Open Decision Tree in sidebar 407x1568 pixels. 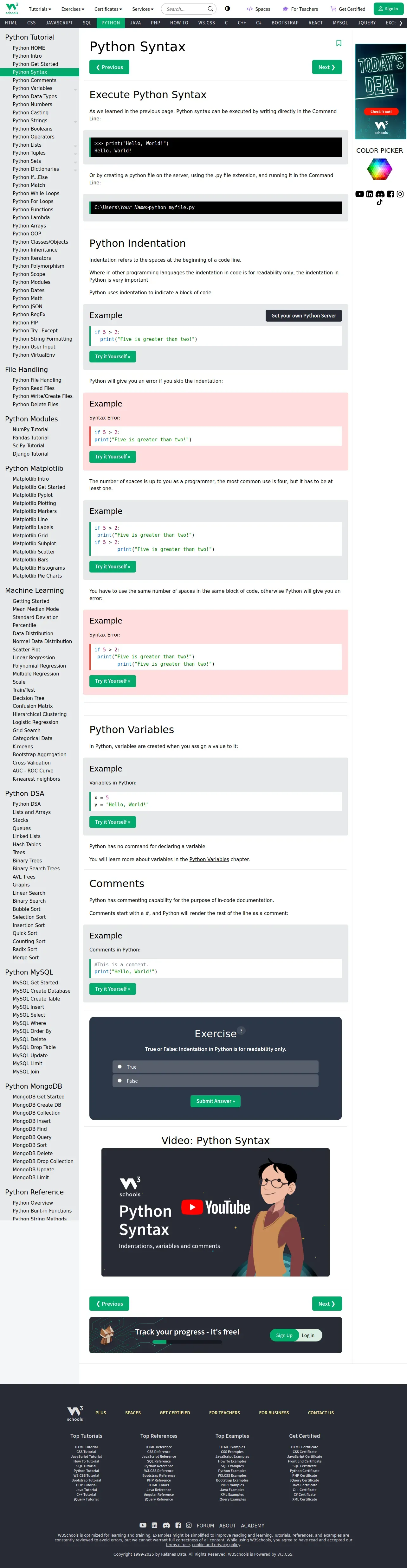tap(29, 698)
